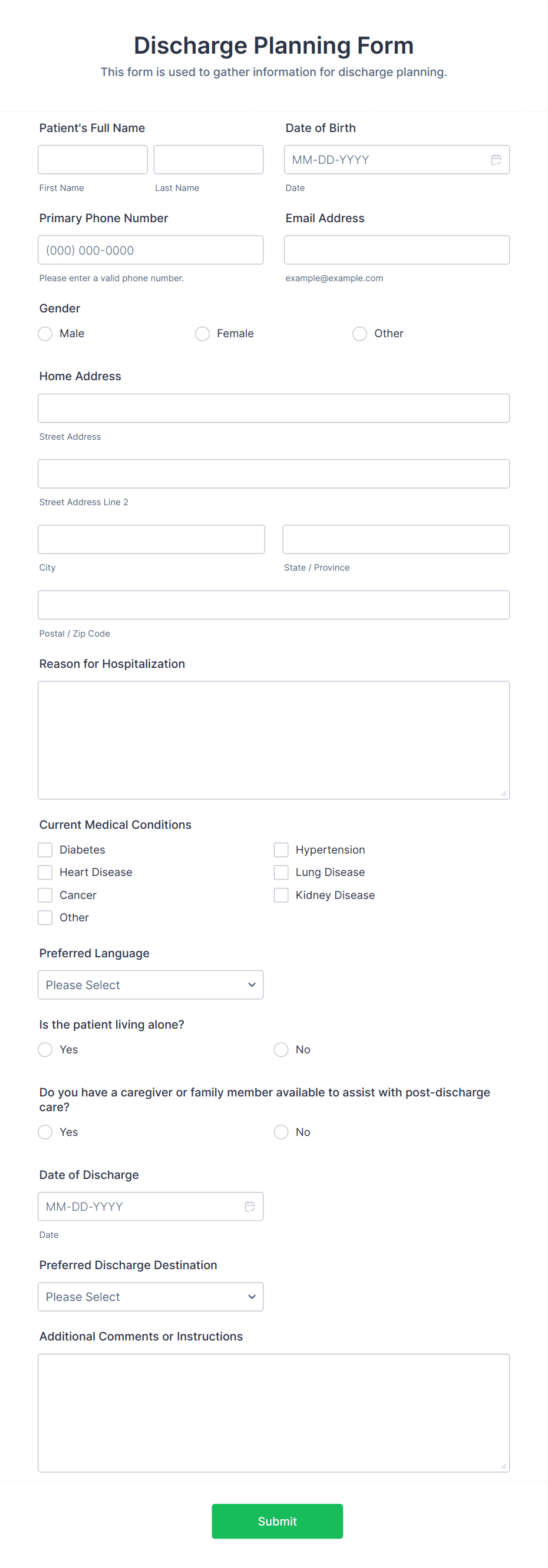Open the Date of Discharge calendar picker
548x1568 pixels.
pyautogui.click(x=250, y=1206)
